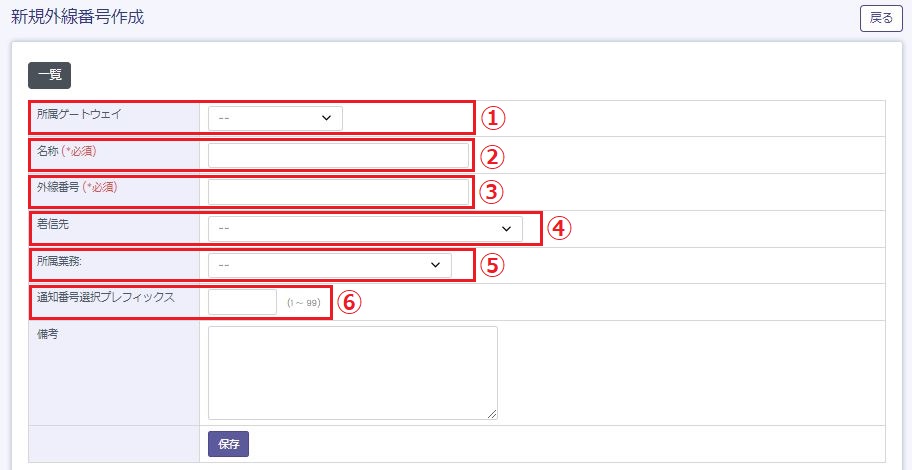Expand the 所属ゲートウェイ dropdown
Viewport: 912px width, 470px height.
point(275,118)
